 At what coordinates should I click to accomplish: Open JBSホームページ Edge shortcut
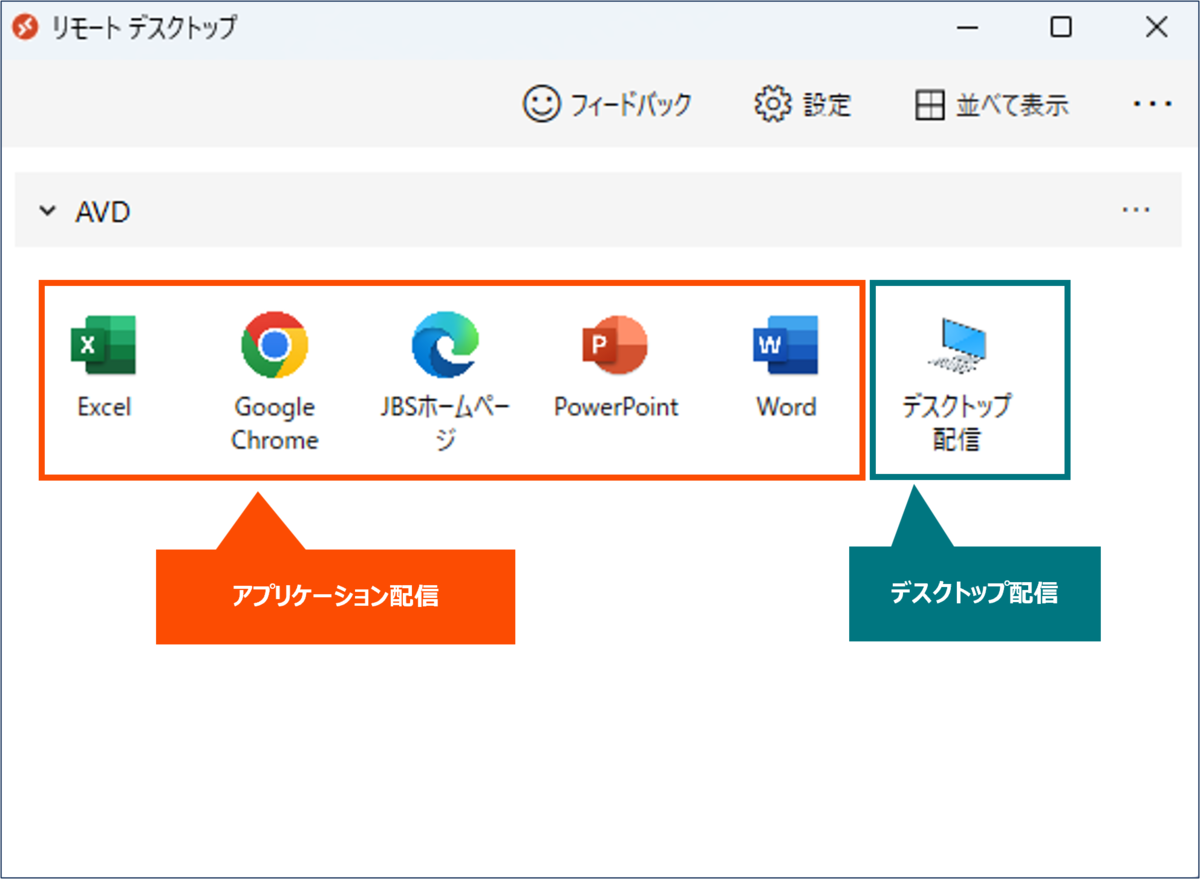tap(445, 380)
